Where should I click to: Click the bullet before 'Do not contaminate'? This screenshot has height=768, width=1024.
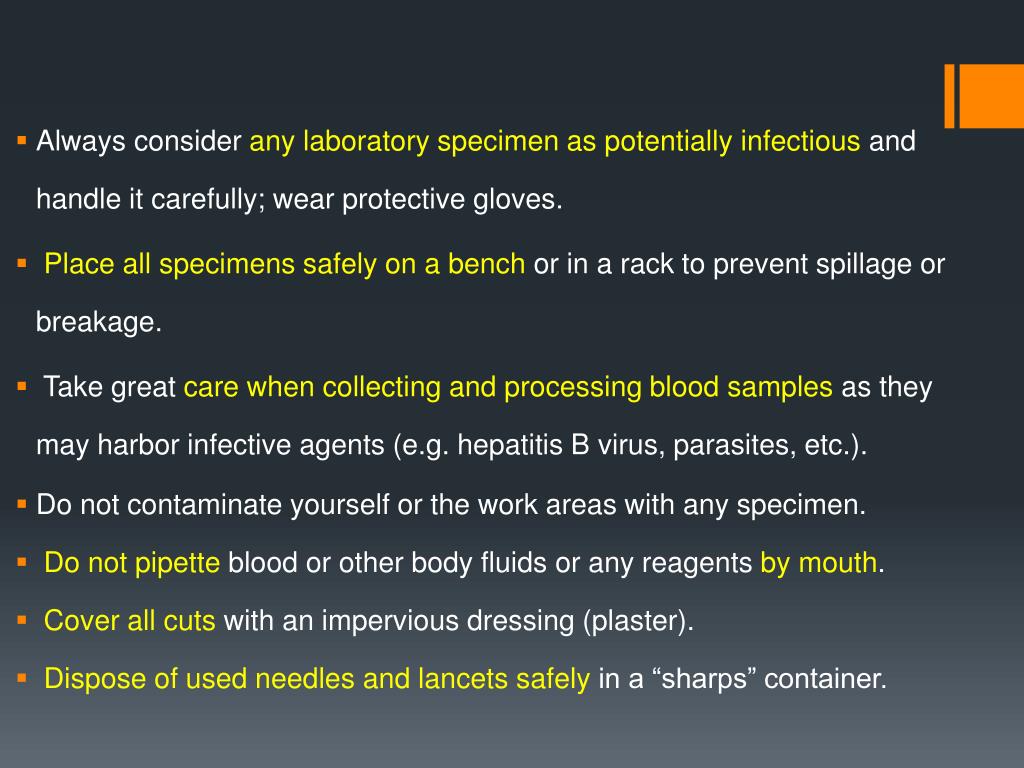[x=22, y=504]
